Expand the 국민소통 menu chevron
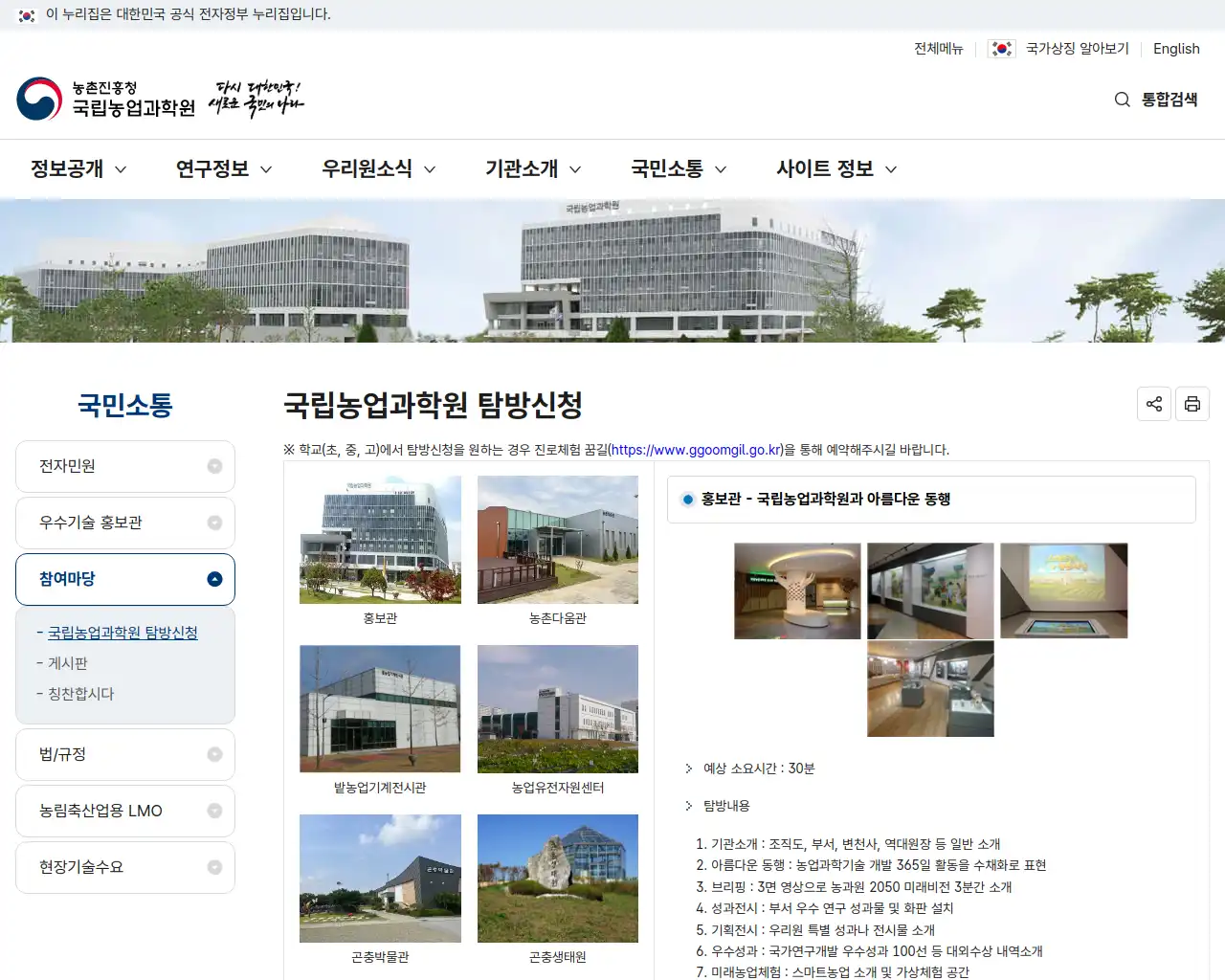This screenshot has height=980, width=1225. pos(721,169)
